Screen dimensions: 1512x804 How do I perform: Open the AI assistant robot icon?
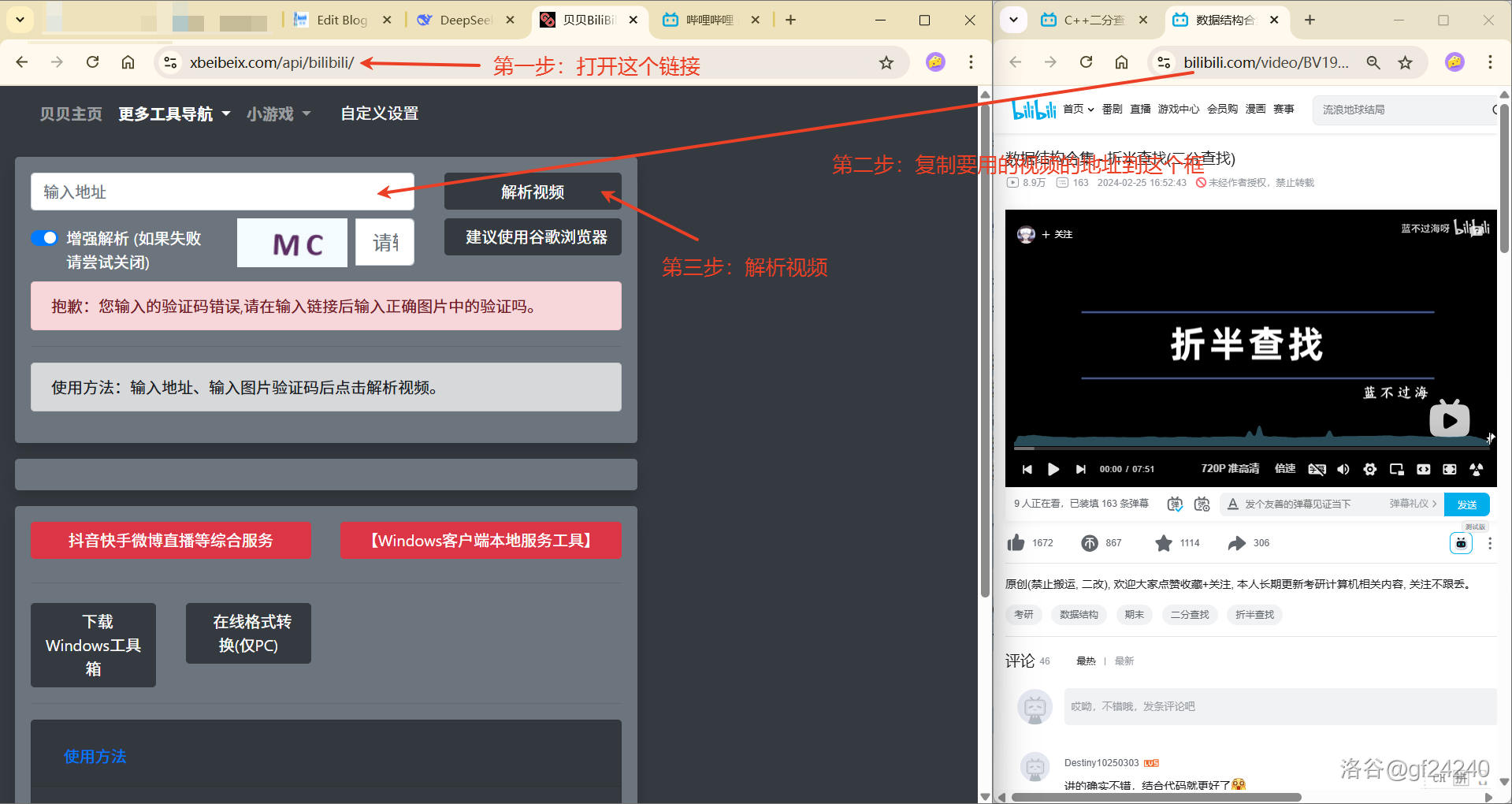(1461, 543)
